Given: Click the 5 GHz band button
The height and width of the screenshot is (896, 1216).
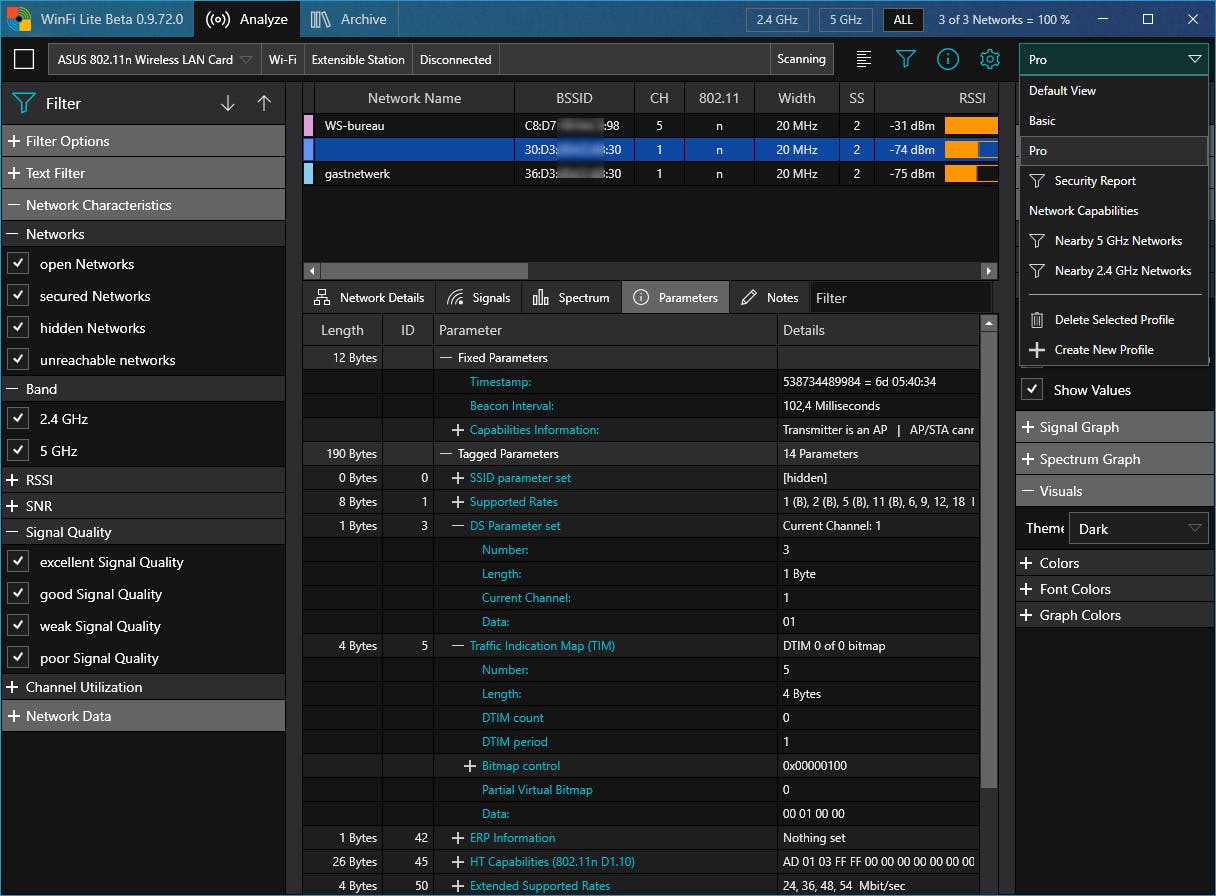Looking at the screenshot, I should pos(845,20).
